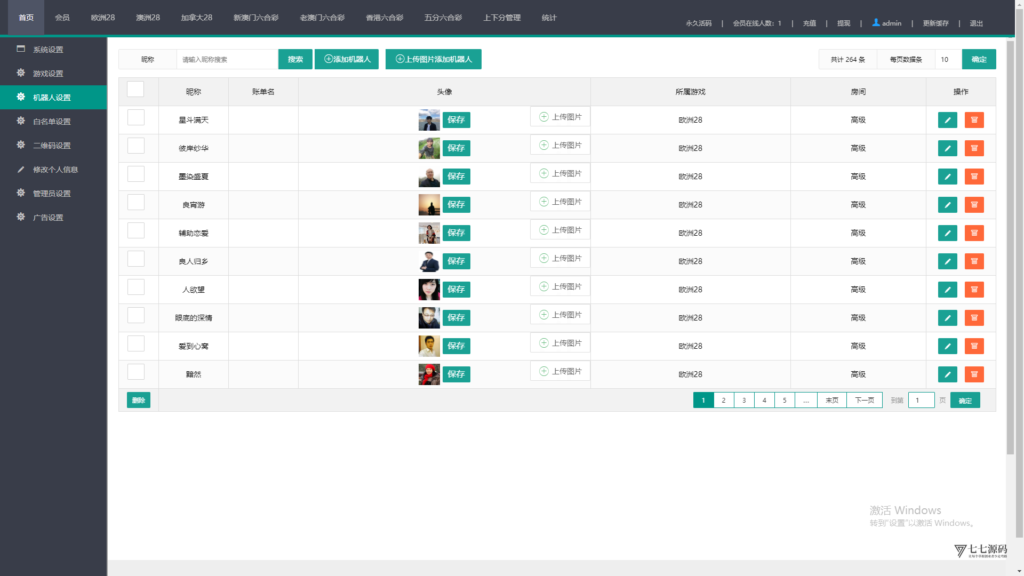Click the edit pencil icon for 星斗满天
Image resolution: width=1024 pixels, height=576 pixels.
(x=947, y=120)
